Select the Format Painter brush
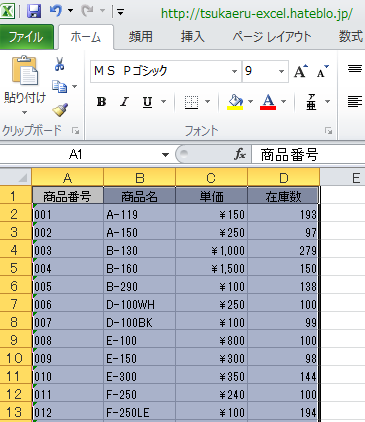This screenshot has width=365, height=422. [x=60, y=110]
